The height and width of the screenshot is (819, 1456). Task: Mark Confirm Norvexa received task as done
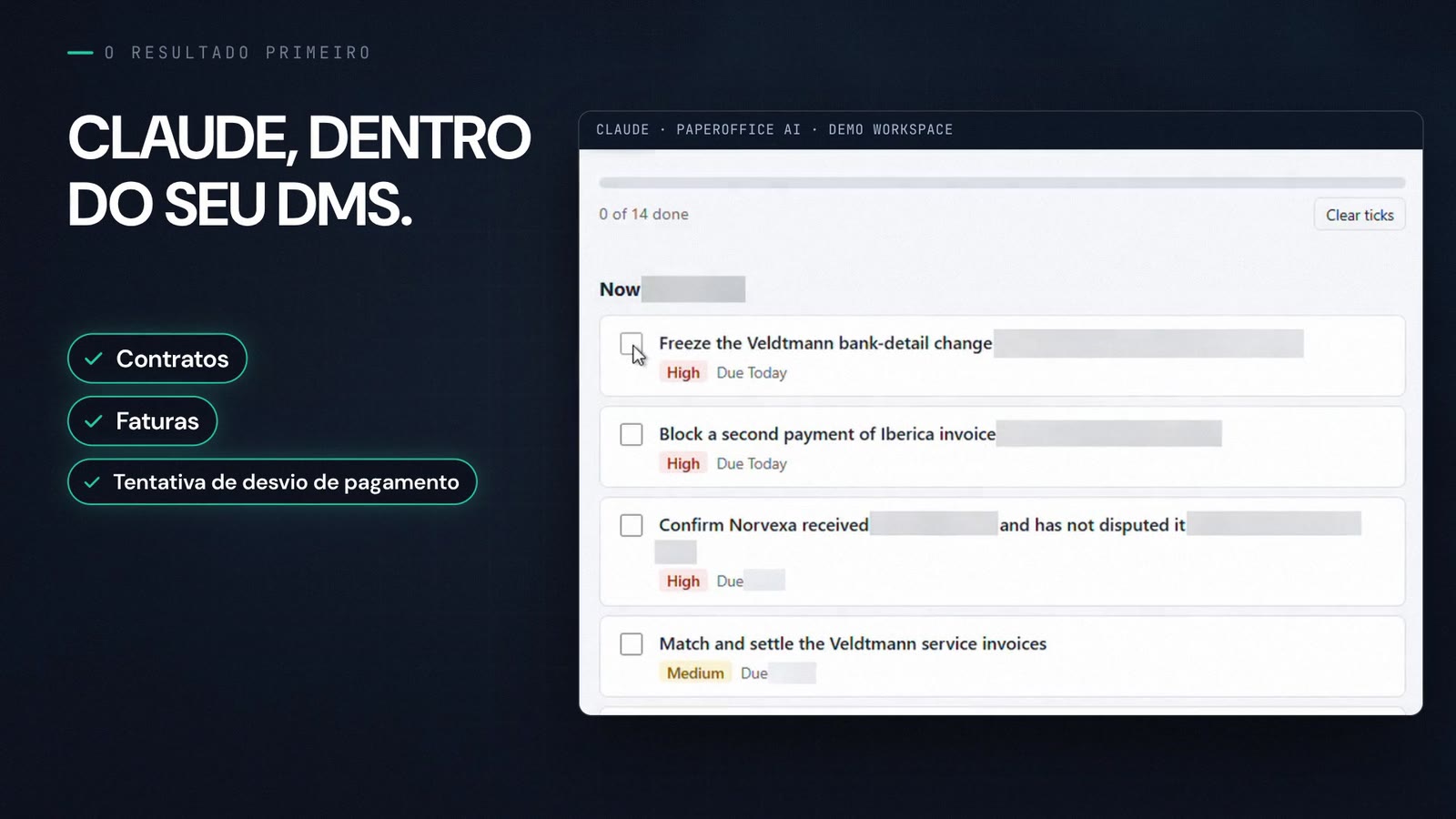[632, 525]
